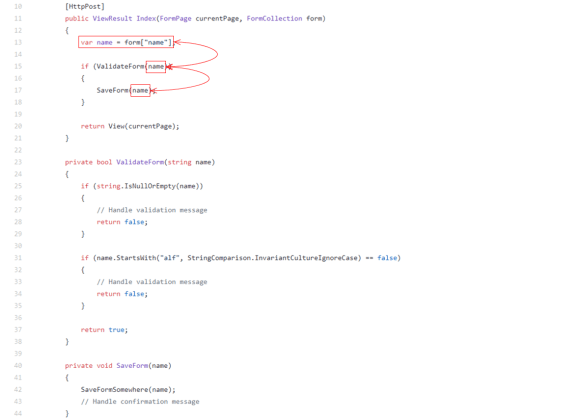Image resolution: width=580 pixels, height=420 pixels.
Task: Click the public keyword on line 11
Action: (x=77, y=19)
